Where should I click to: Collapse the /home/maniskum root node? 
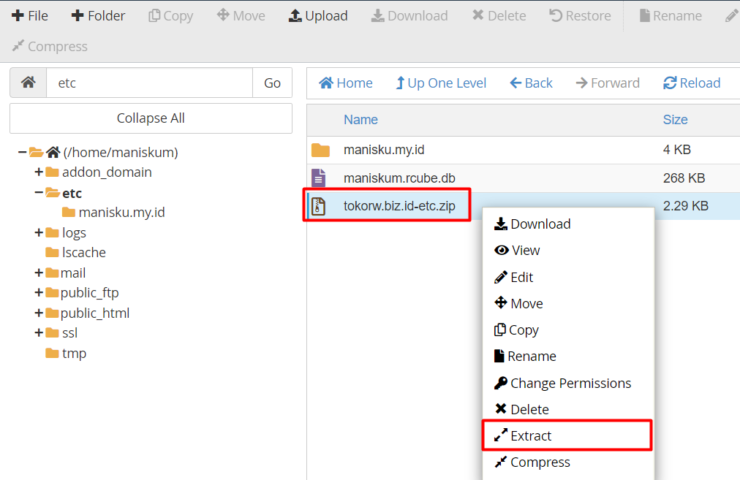point(22,152)
